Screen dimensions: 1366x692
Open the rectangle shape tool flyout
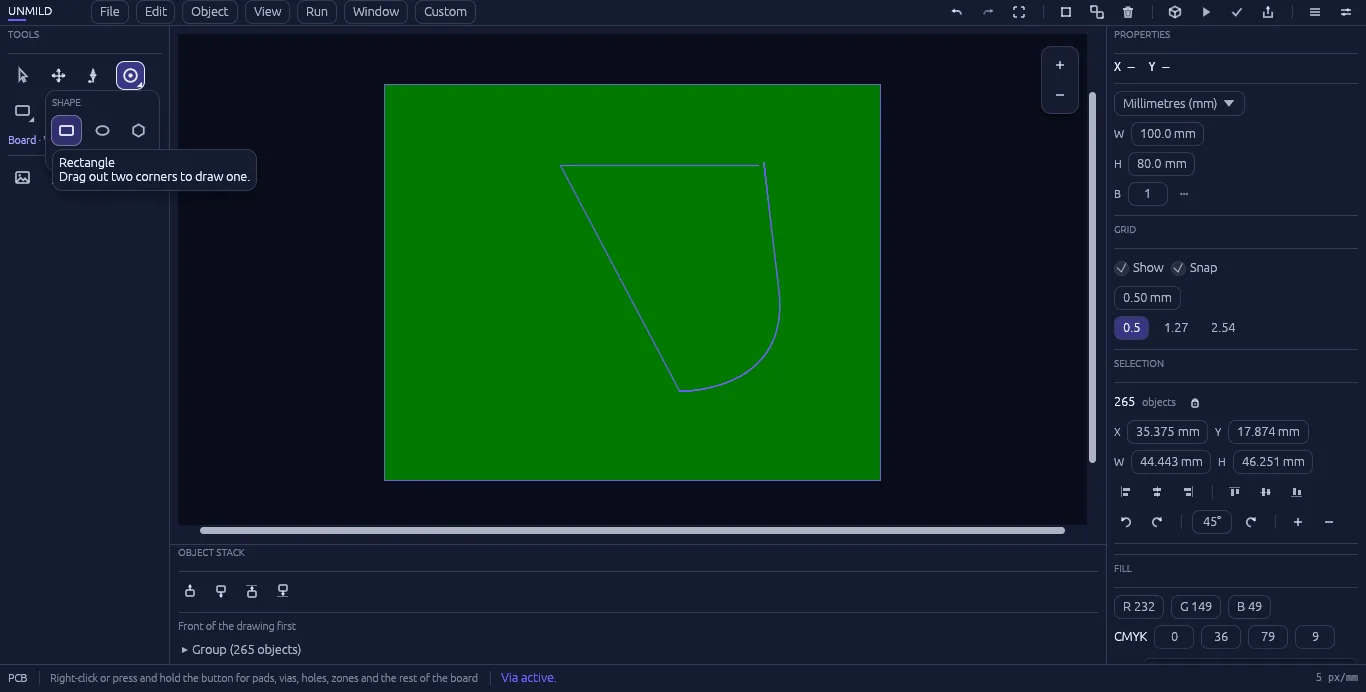pos(22,111)
